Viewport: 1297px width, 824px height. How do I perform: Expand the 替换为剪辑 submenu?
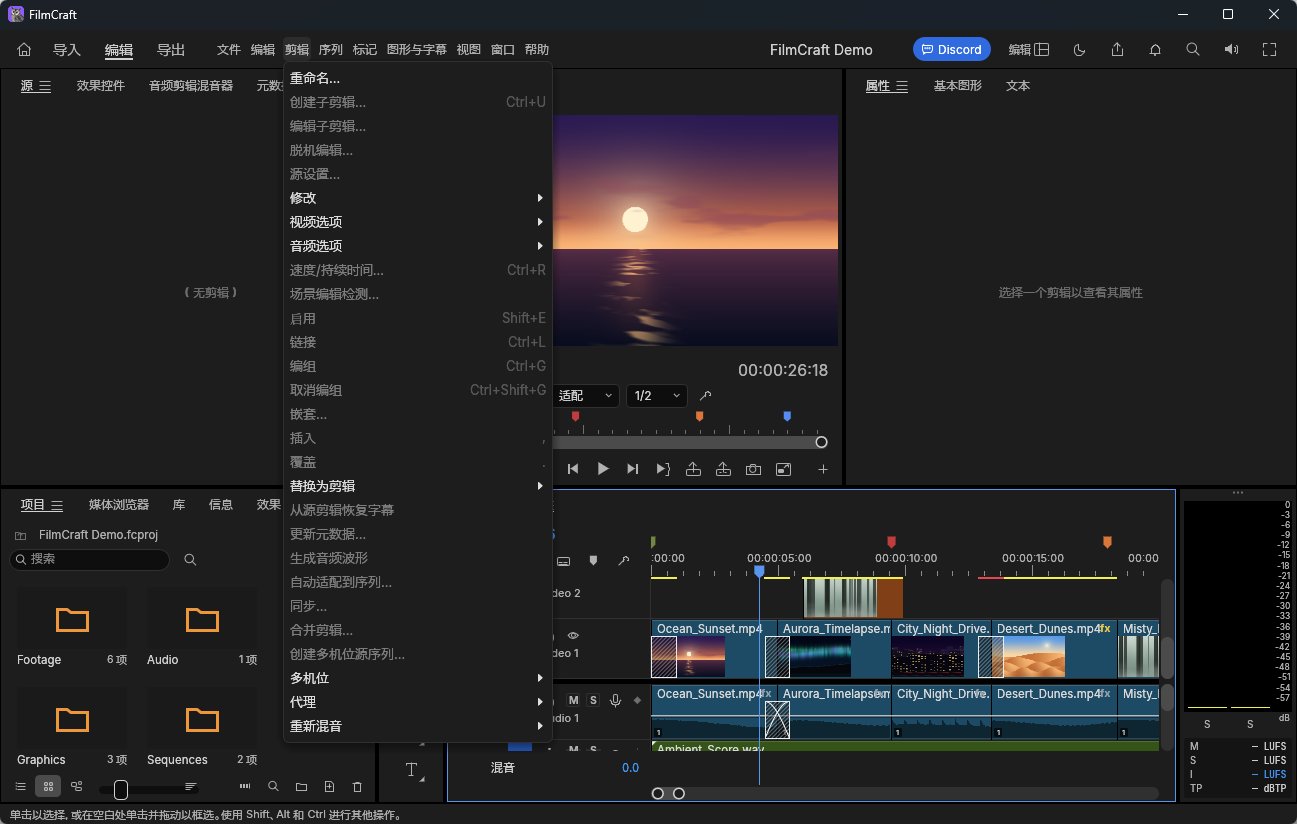(417, 486)
